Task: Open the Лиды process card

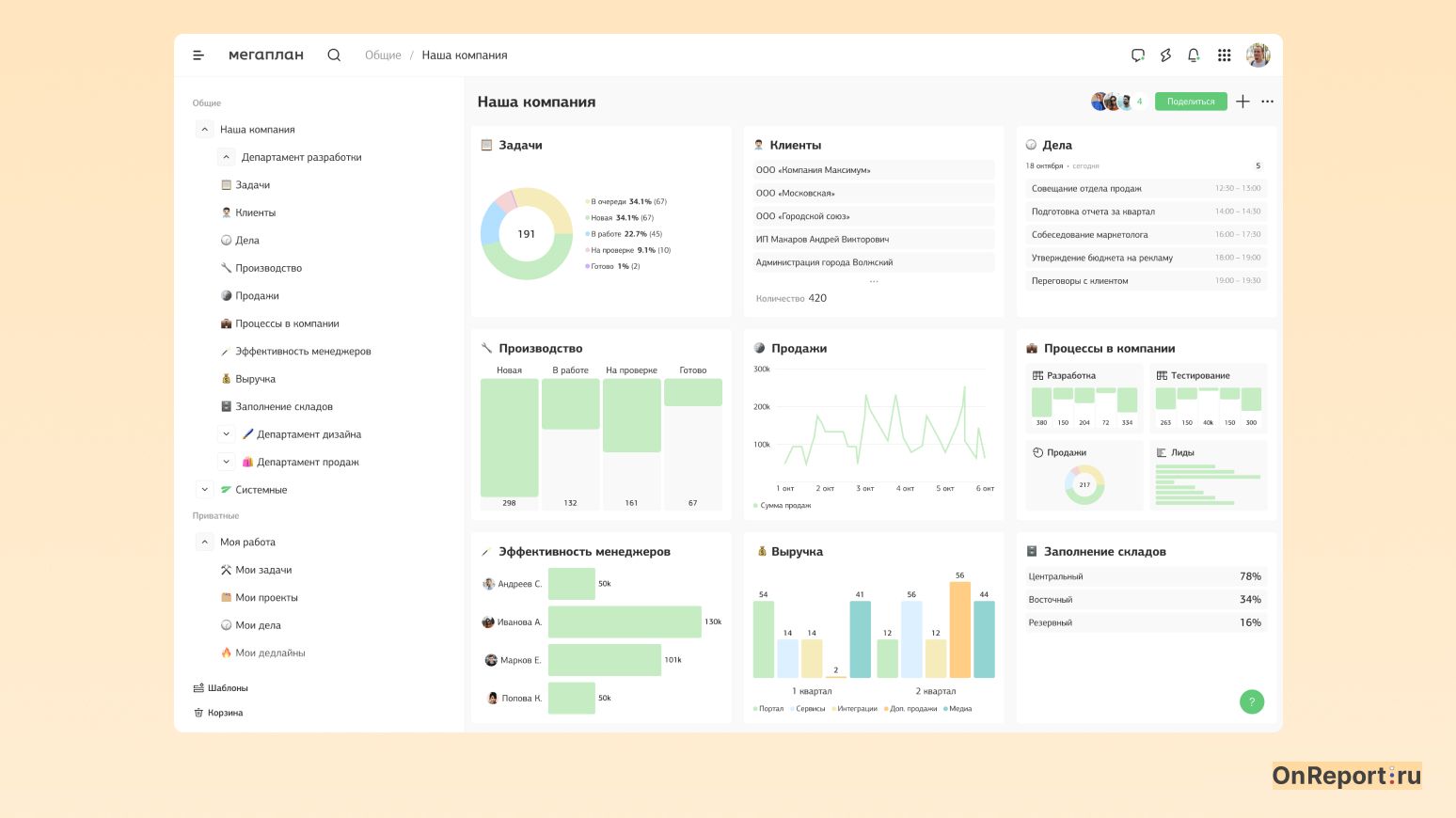Action: [x=1209, y=476]
